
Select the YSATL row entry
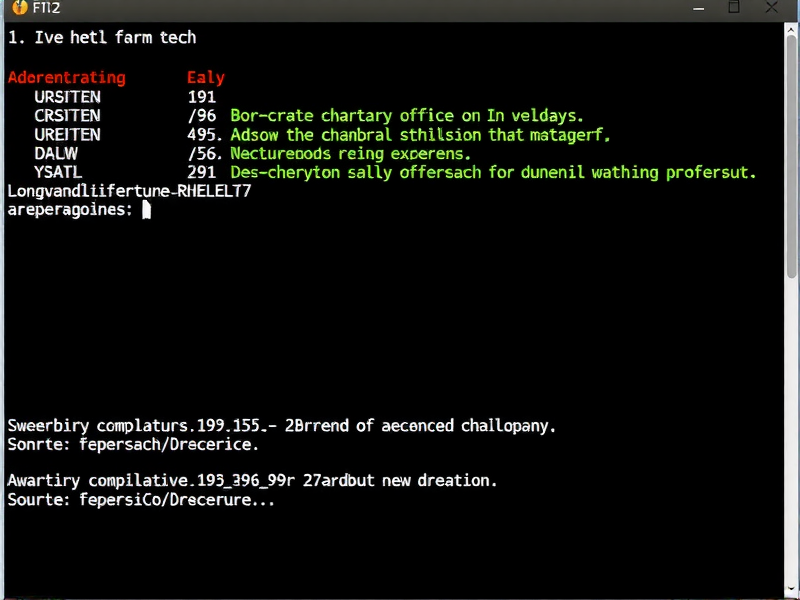(x=57, y=172)
